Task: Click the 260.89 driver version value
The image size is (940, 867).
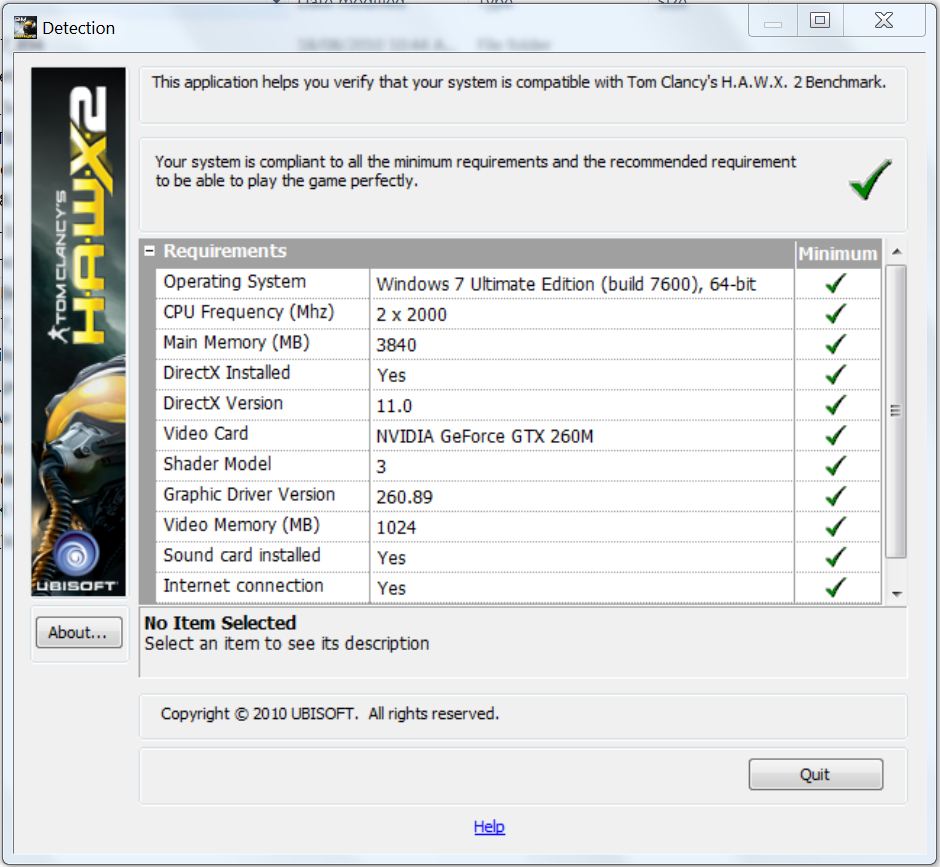Action: click(405, 498)
